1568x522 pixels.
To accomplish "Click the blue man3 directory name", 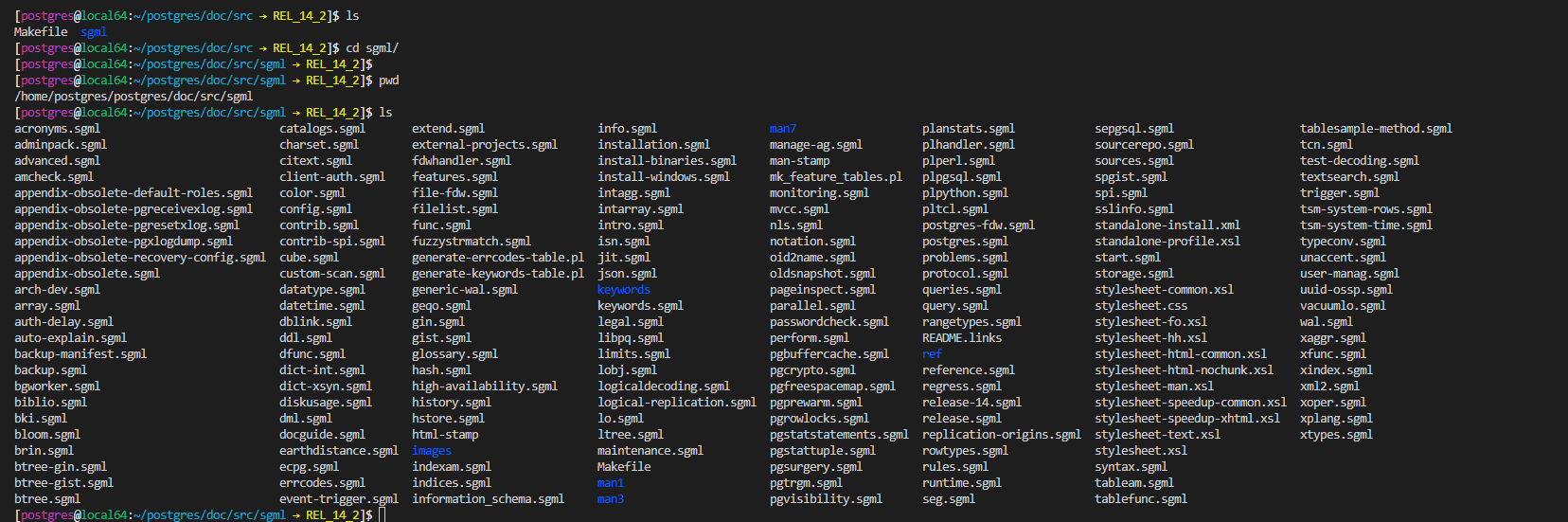I will click(x=611, y=499).
